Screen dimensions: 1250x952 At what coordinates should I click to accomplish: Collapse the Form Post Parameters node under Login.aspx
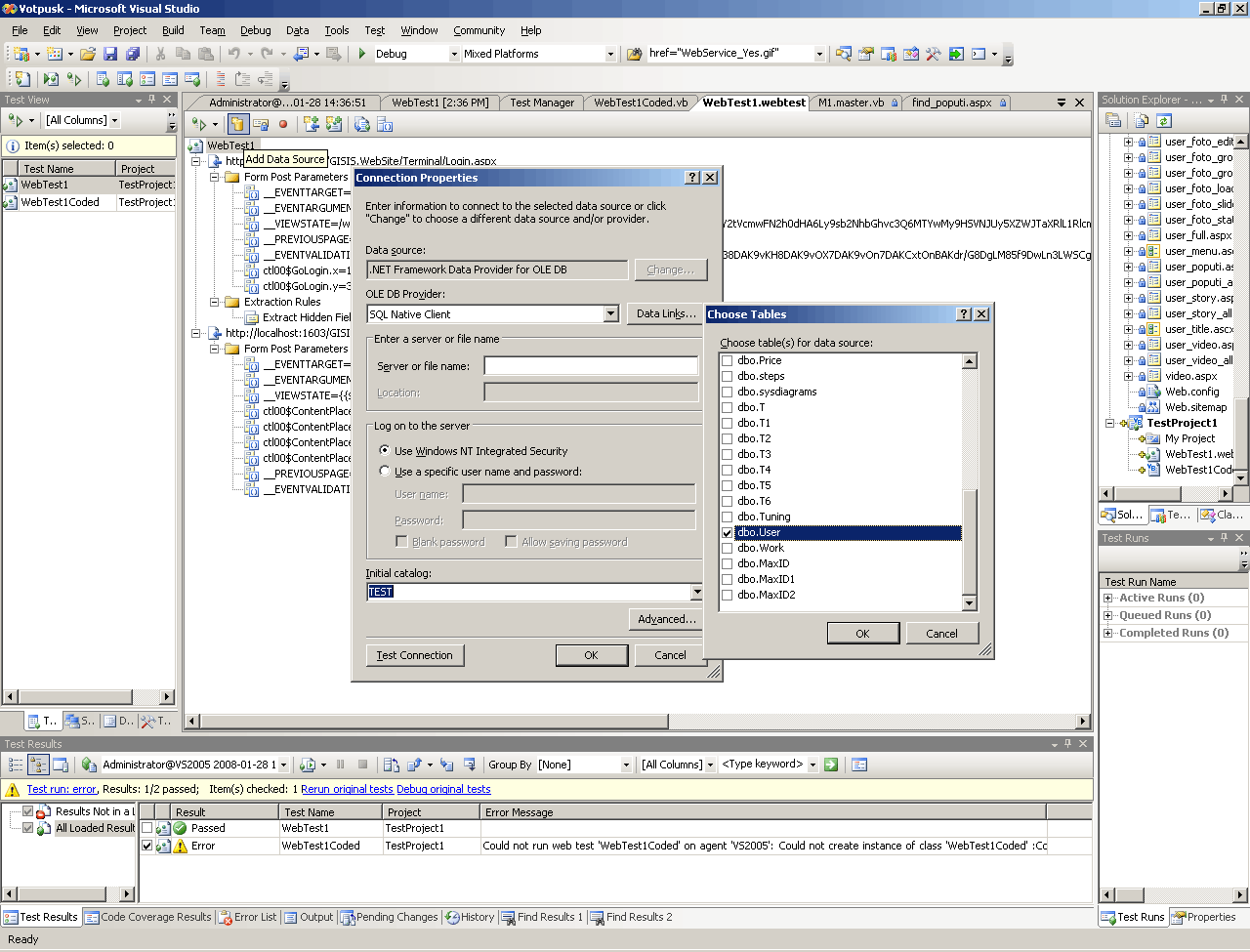(x=215, y=177)
